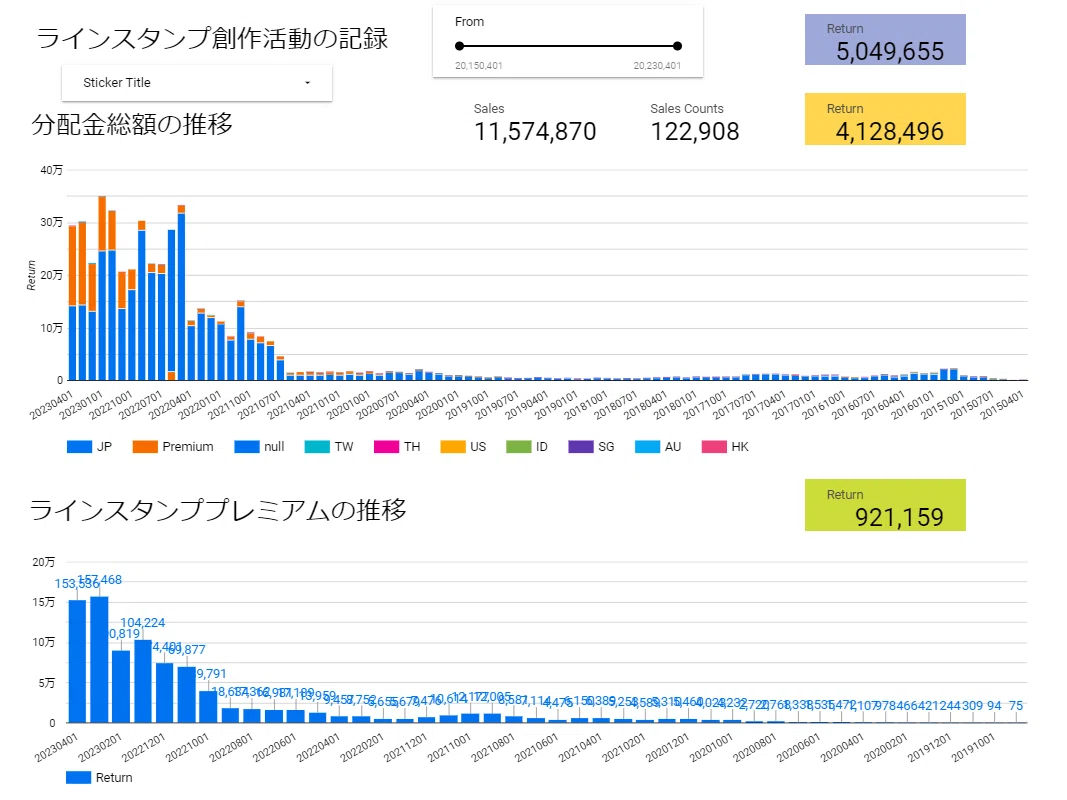Click the 20220401 x-axis label in the top chart
The height and width of the screenshot is (800, 1067).
(170, 405)
